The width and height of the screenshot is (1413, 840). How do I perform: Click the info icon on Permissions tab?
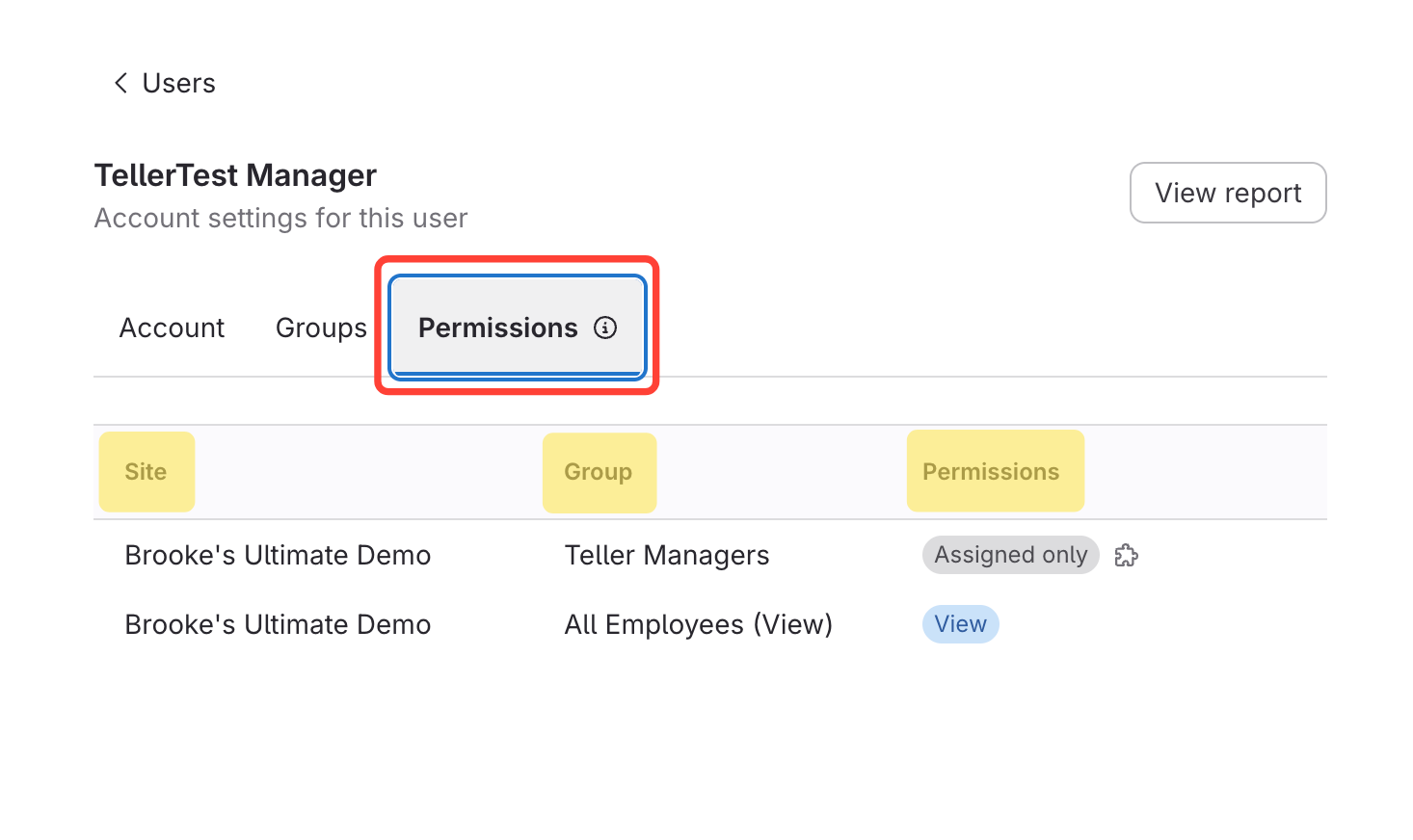605,328
